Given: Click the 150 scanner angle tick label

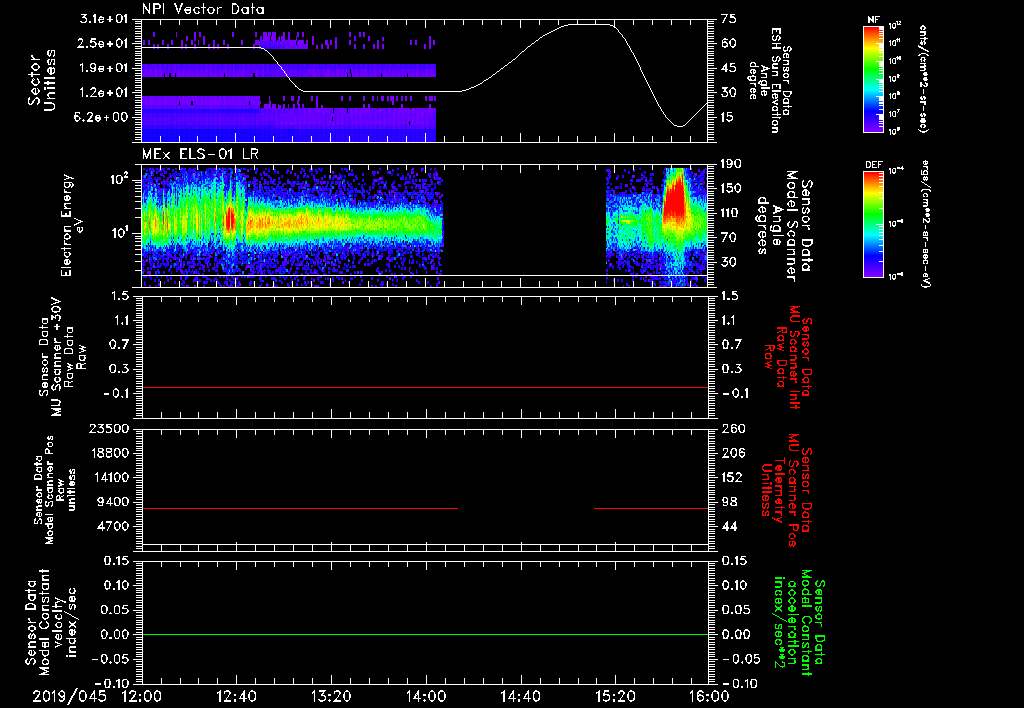Looking at the screenshot, I should 731,189.
